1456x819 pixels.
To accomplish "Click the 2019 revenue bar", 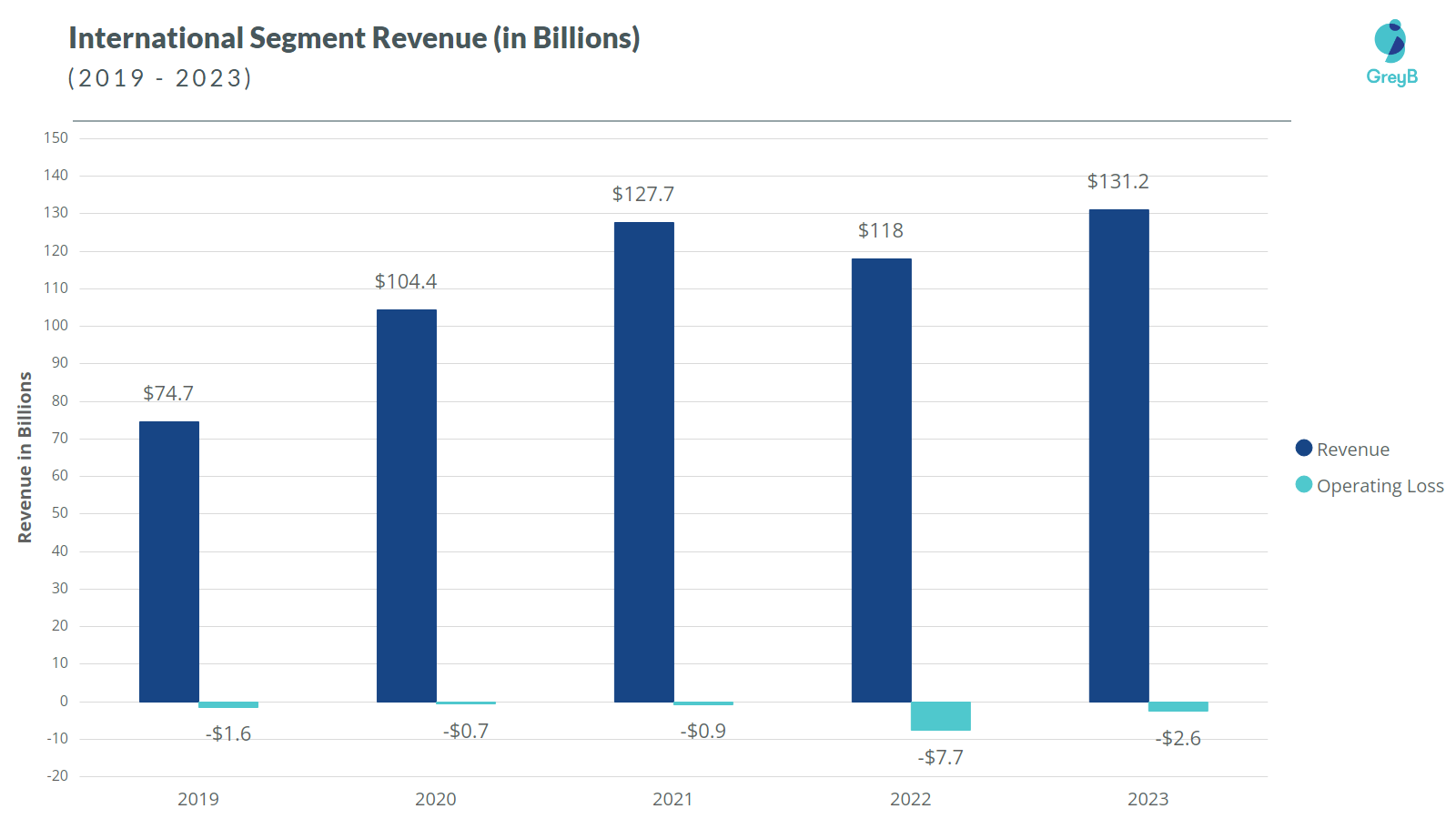I will (x=168, y=560).
